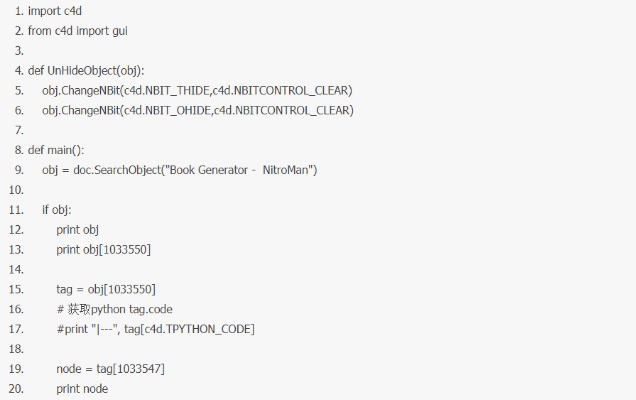Click the 'if obj:' statement
The image size is (636, 400).
tap(57, 210)
